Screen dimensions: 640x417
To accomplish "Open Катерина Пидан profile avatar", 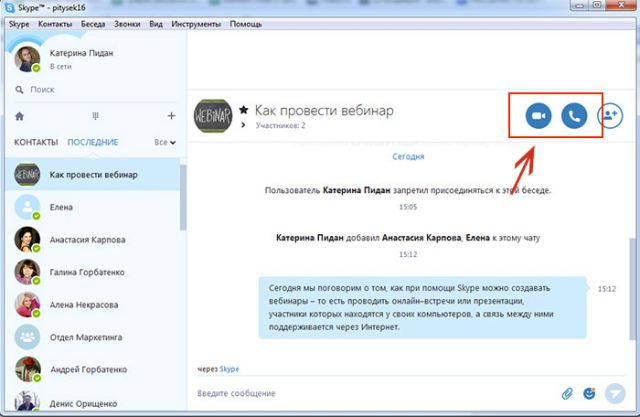I will (27, 59).
